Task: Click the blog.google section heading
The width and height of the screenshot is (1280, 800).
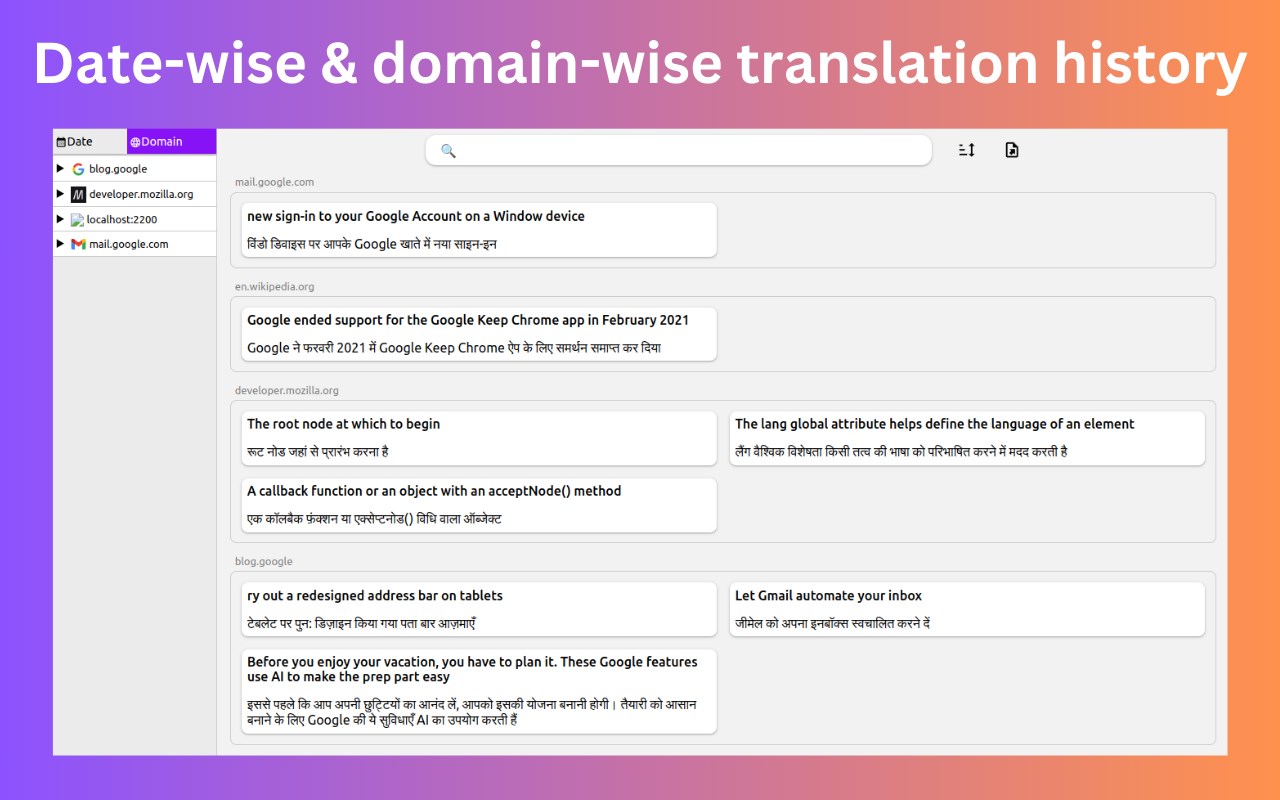Action: [264, 561]
